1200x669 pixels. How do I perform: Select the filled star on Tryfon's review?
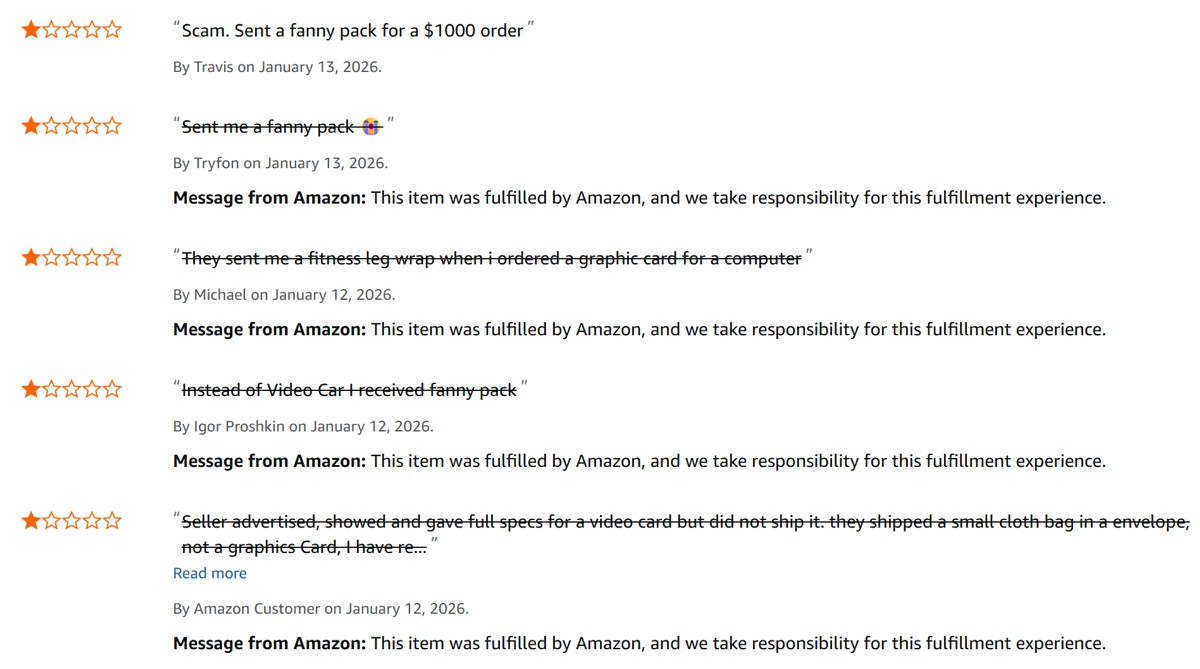(29, 125)
